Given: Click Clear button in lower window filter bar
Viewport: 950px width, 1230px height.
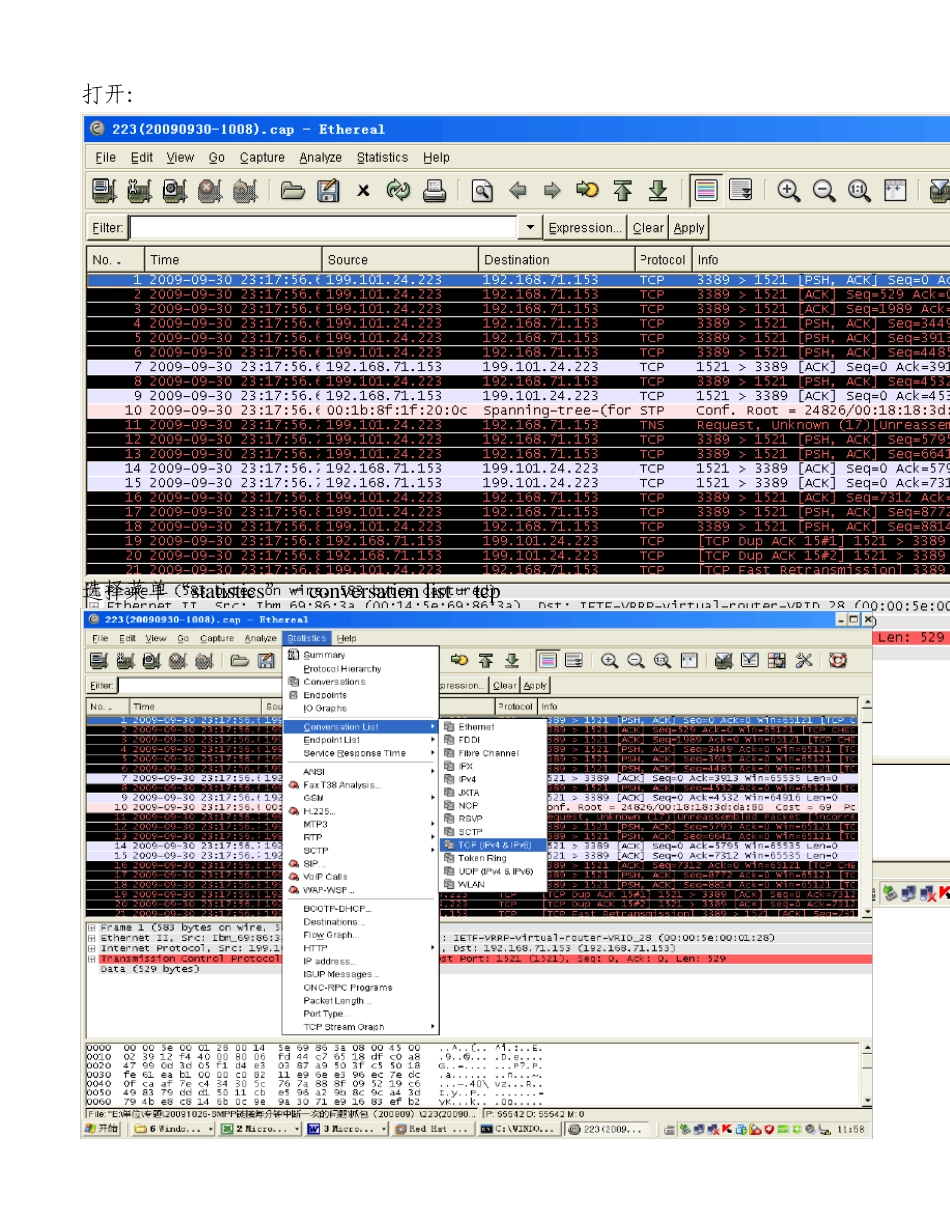Looking at the screenshot, I should [505, 685].
